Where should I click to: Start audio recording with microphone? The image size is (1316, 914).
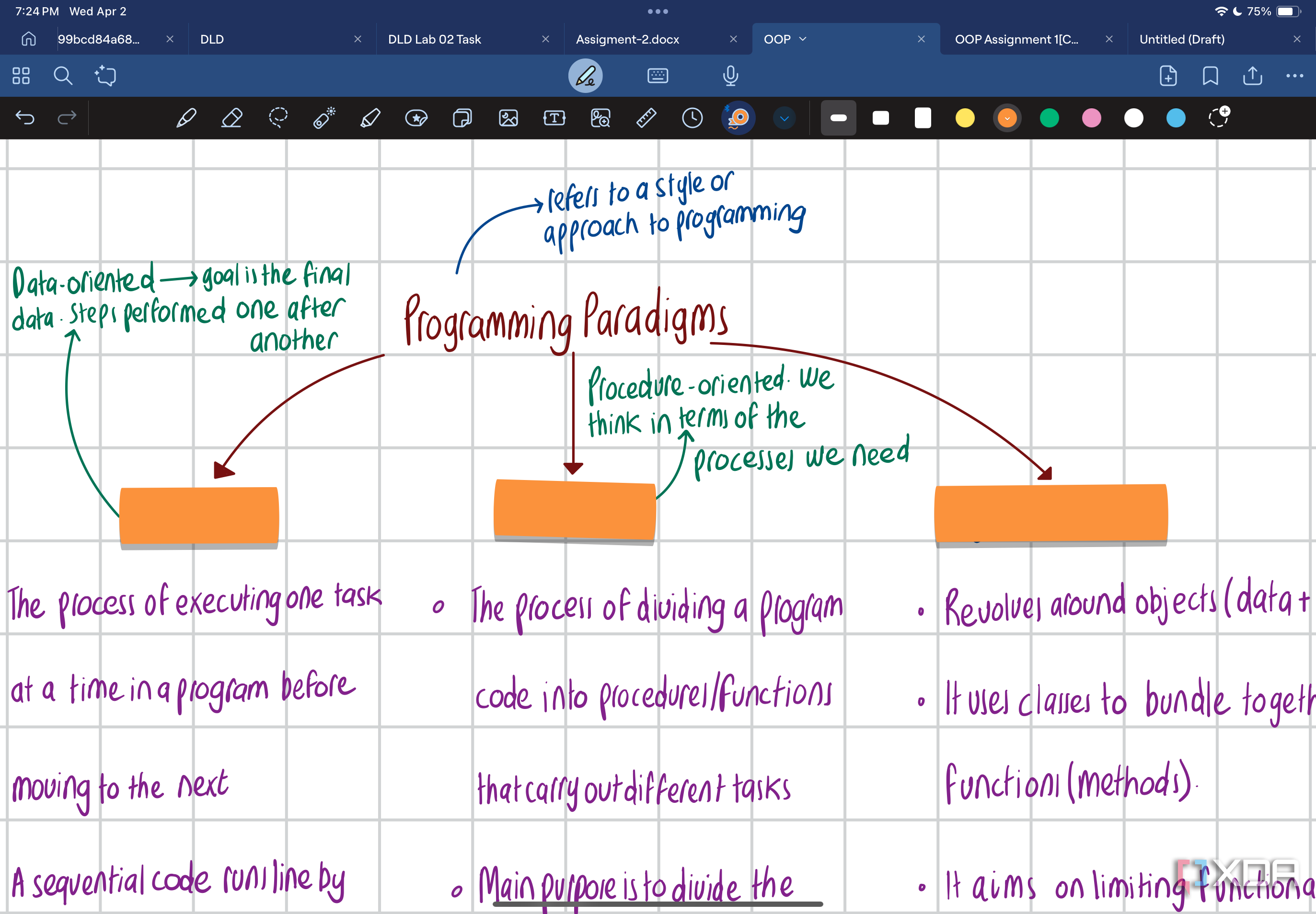pyautogui.click(x=730, y=76)
